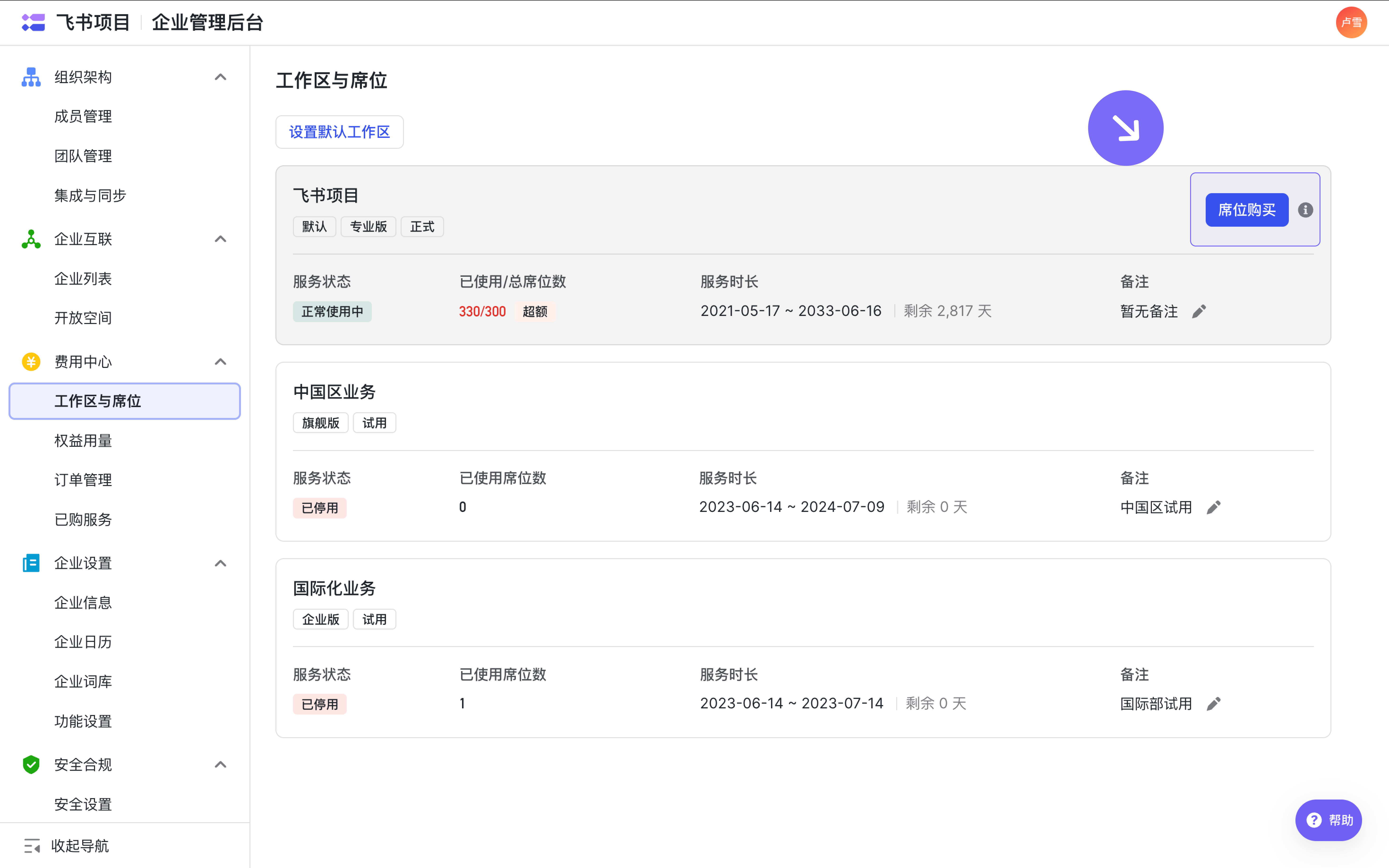The width and height of the screenshot is (1389, 868).
Task: Click the 默认 tag on 飞书项目
Action: point(314,227)
